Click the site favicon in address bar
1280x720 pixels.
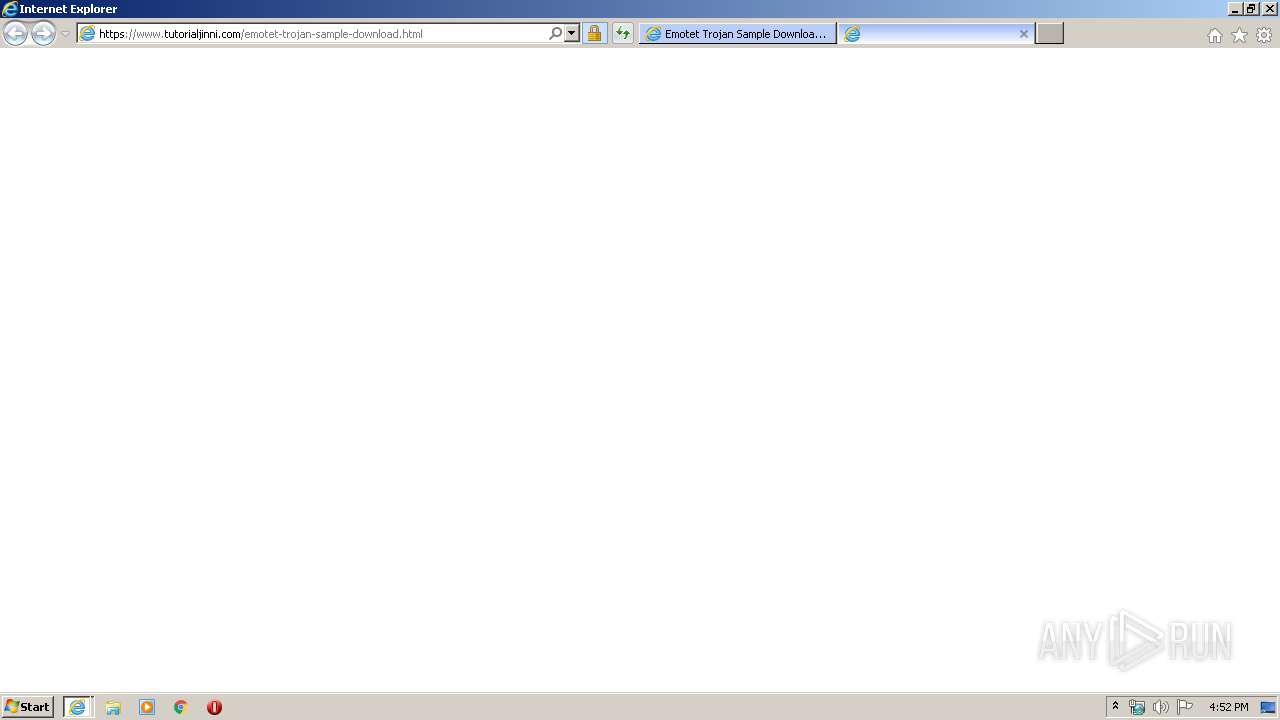click(87, 34)
